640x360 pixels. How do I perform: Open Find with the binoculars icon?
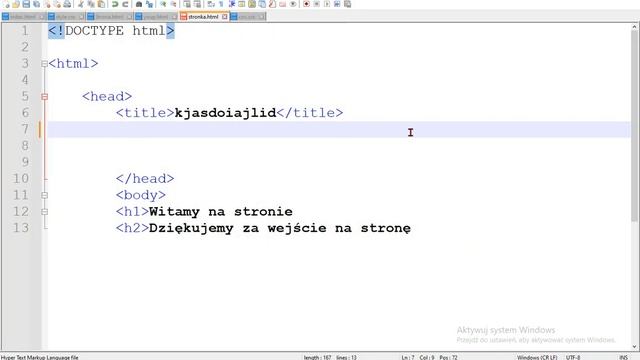coord(139,4)
